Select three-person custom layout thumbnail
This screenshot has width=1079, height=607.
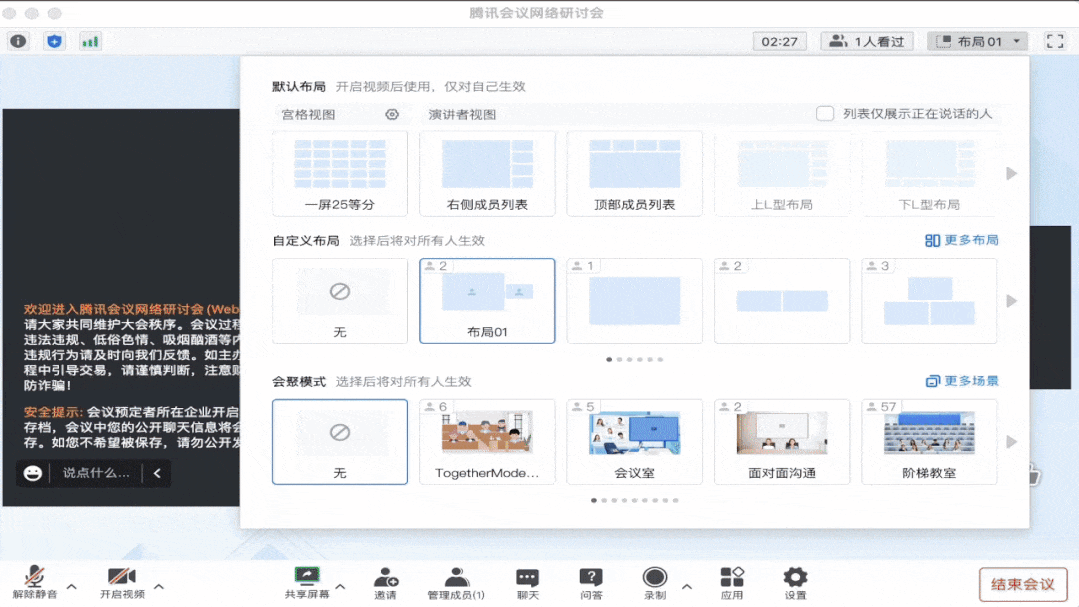(x=929, y=301)
